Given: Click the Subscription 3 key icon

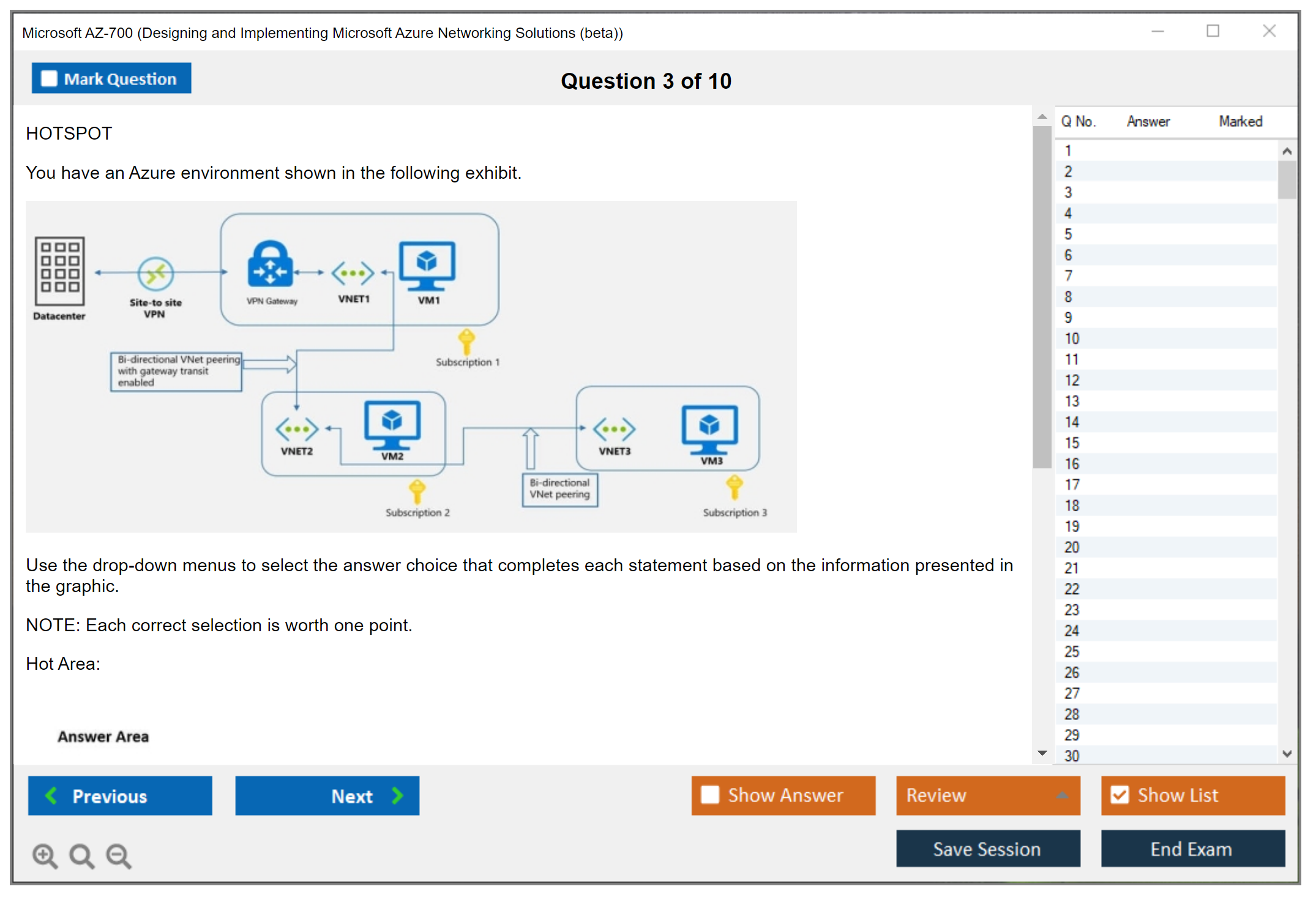Looking at the screenshot, I should [735, 488].
